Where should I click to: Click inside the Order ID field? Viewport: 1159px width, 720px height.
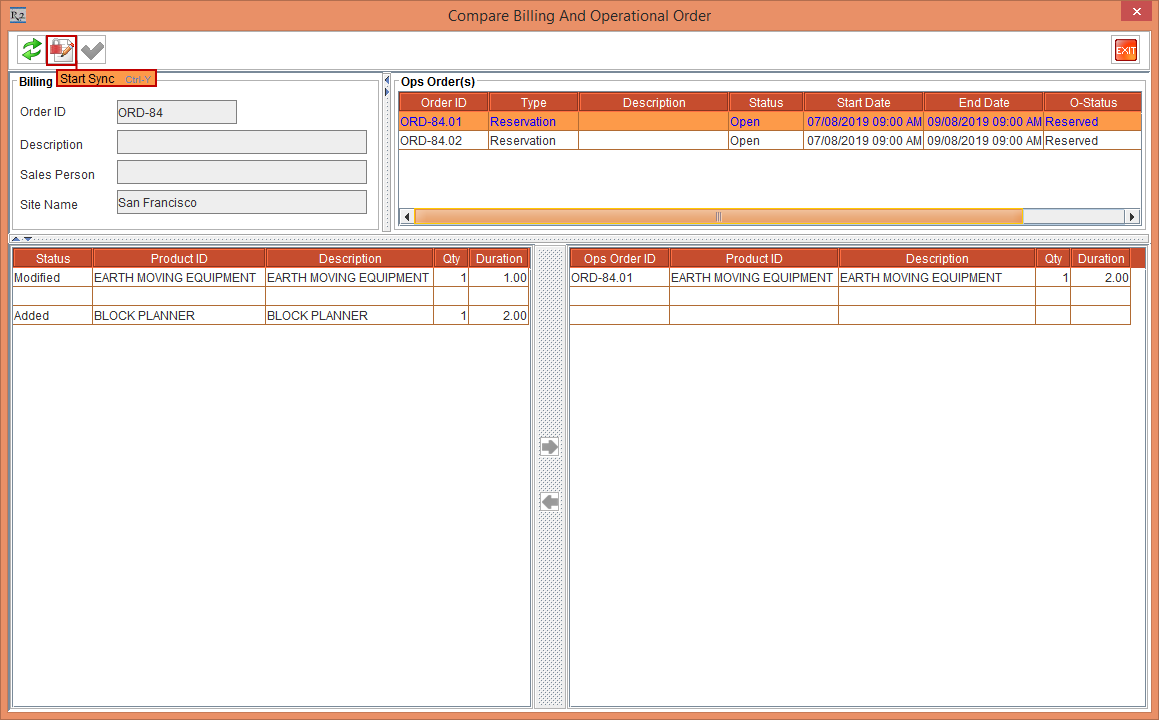tap(176, 112)
